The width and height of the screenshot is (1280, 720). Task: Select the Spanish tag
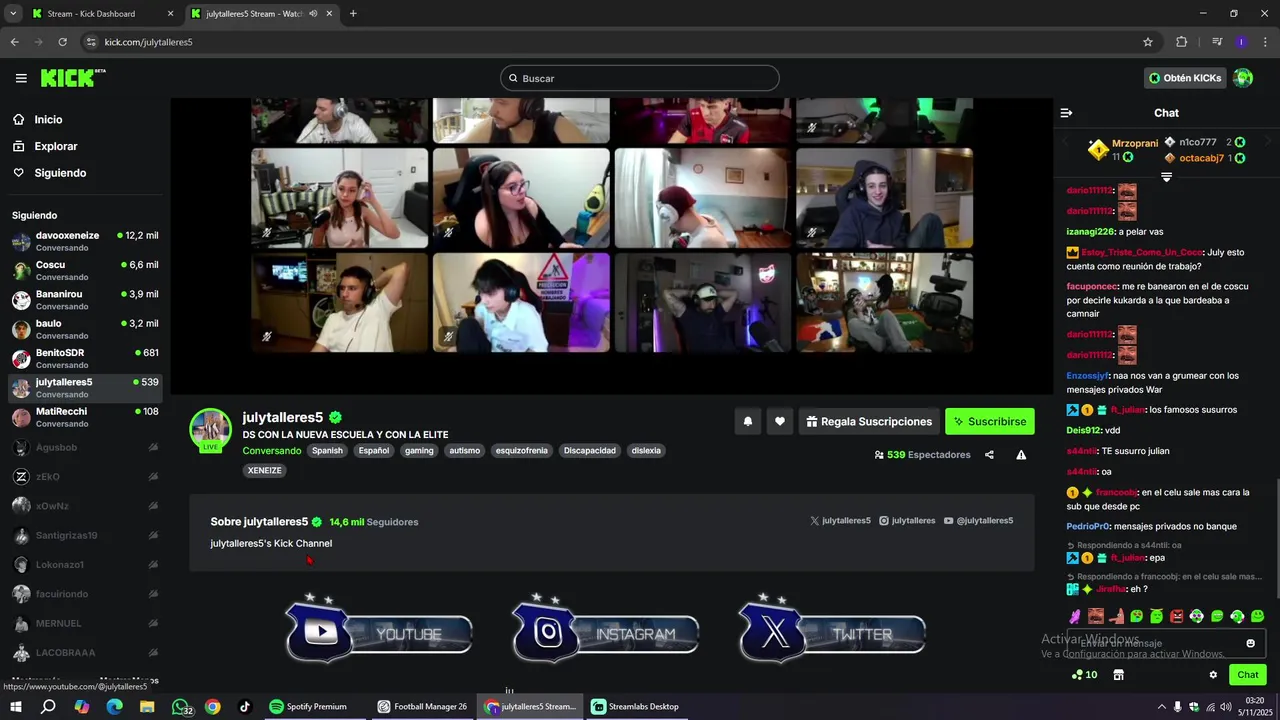[327, 451]
